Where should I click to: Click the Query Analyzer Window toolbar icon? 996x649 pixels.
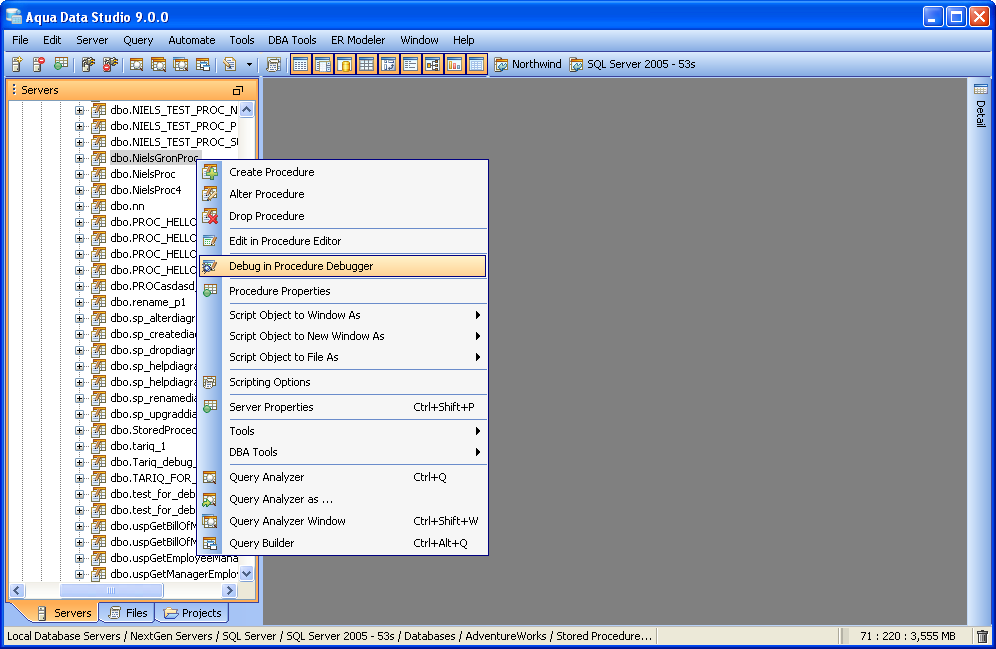pyautogui.click(x=181, y=64)
